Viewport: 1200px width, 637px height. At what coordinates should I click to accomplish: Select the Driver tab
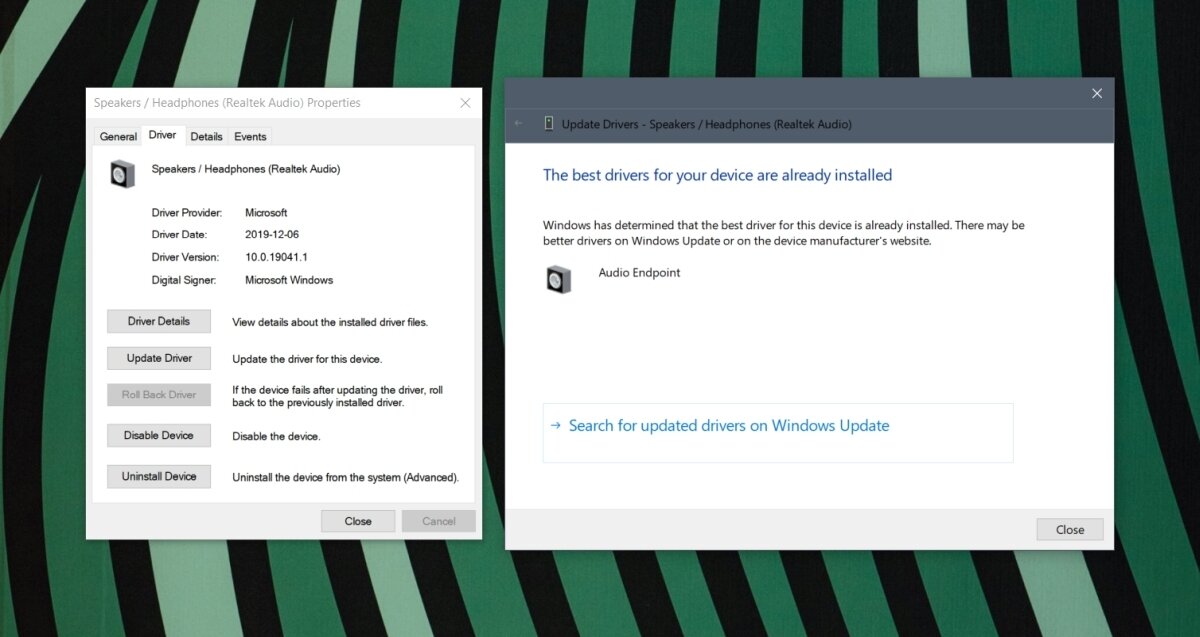click(x=162, y=135)
